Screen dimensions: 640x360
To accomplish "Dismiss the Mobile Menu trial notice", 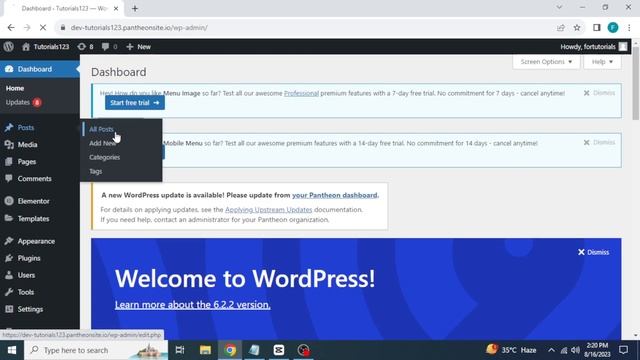I will tap(599, 142).
